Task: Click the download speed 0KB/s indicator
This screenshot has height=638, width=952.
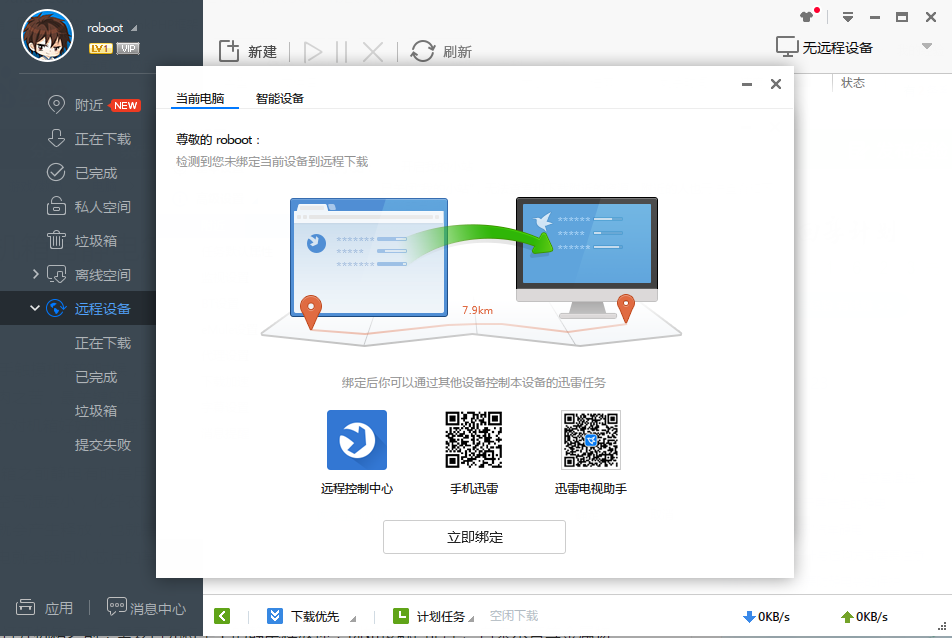Action: click(766, 617)
